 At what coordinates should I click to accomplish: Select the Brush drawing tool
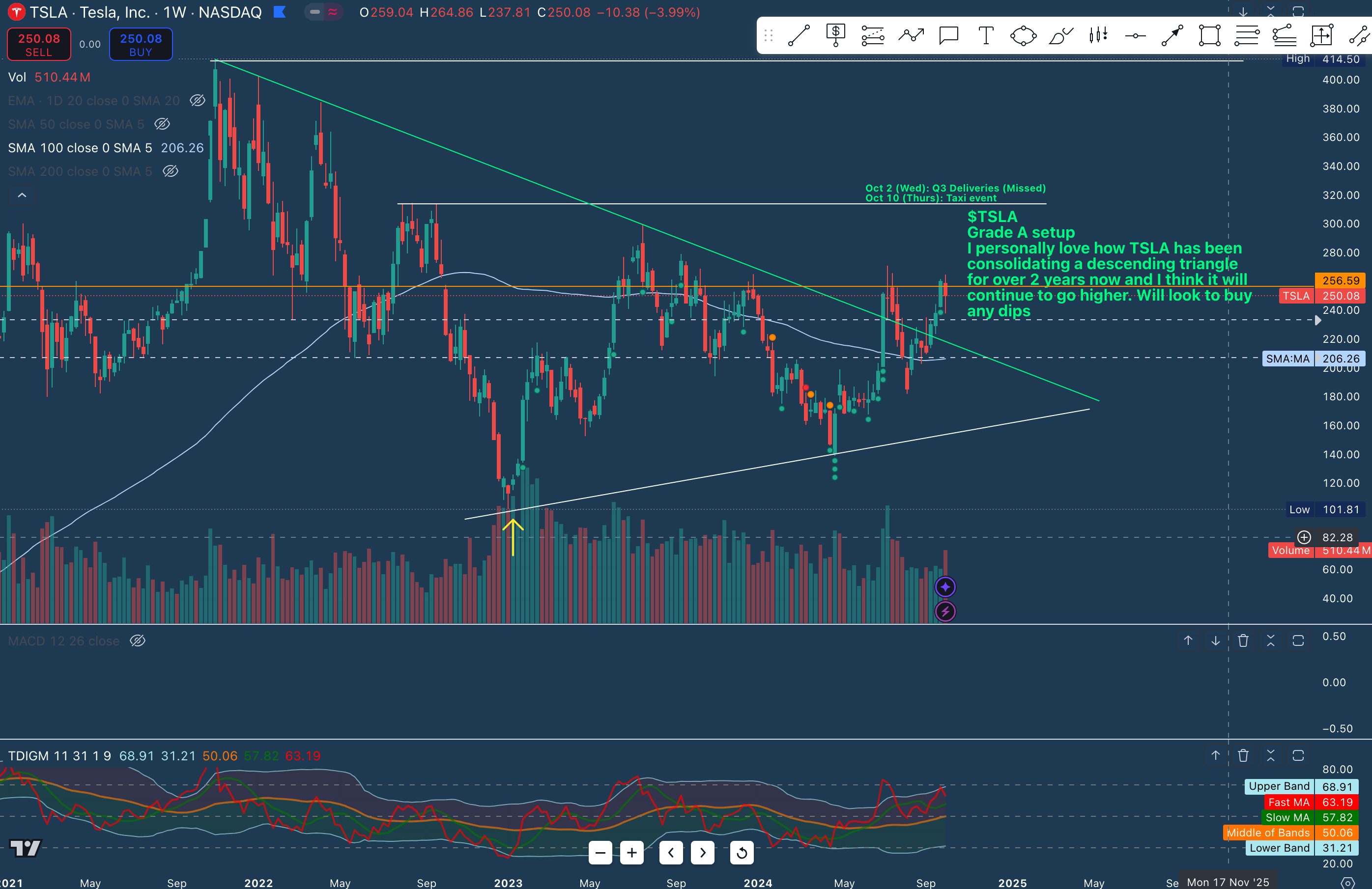(x=1061, y=36)
